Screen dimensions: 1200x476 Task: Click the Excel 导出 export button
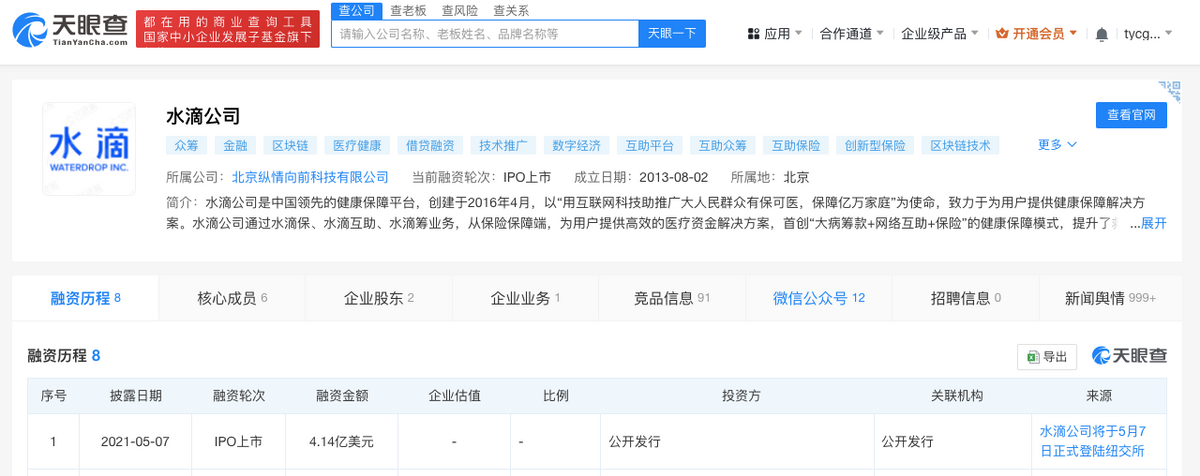(x=1047, y=356)
